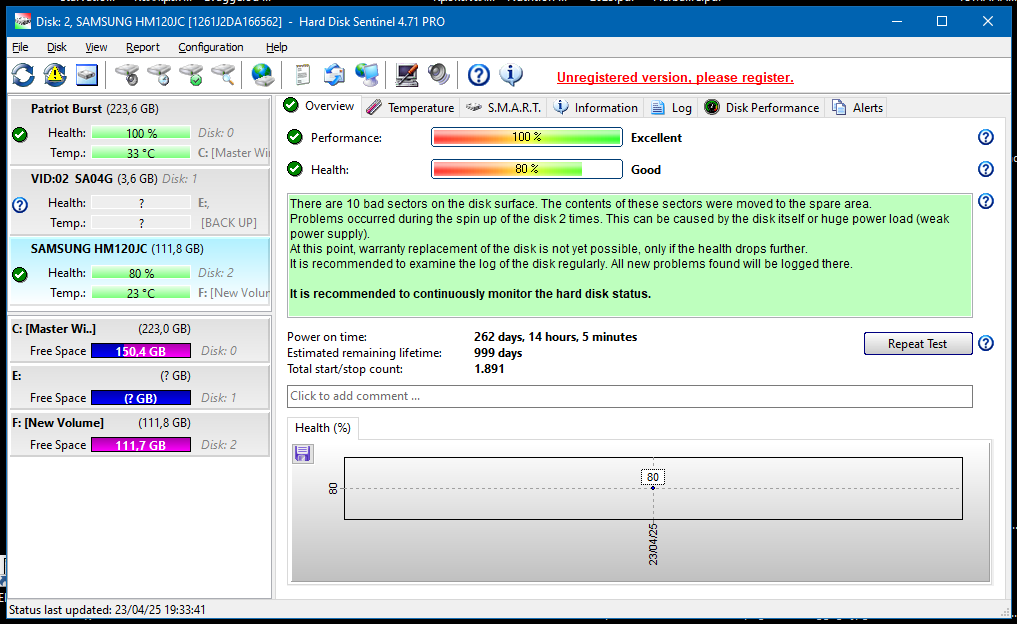Image resolution: width=1017 pixels, height=624 pixels.
Task: Switch to the S.M.A.R.T. tab
Action: pyautogui.click(x=503, y=108)
